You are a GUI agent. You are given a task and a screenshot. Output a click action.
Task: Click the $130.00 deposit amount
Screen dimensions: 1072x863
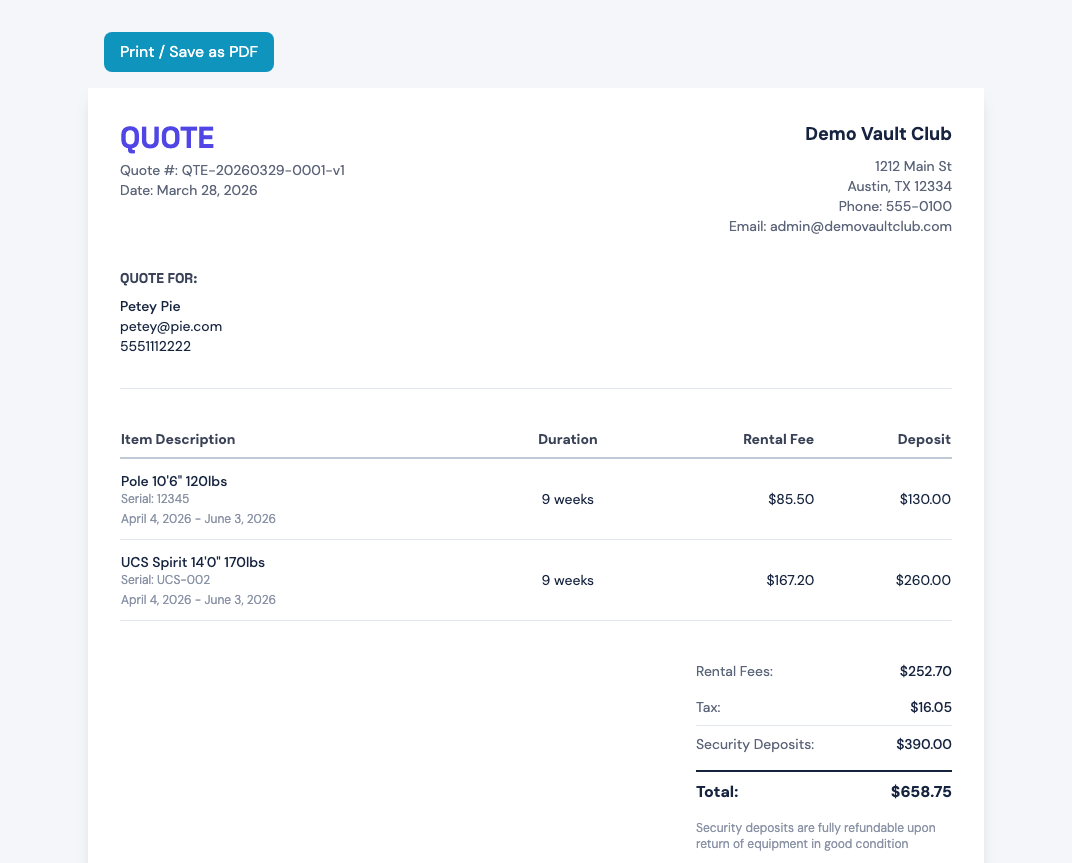925,499
